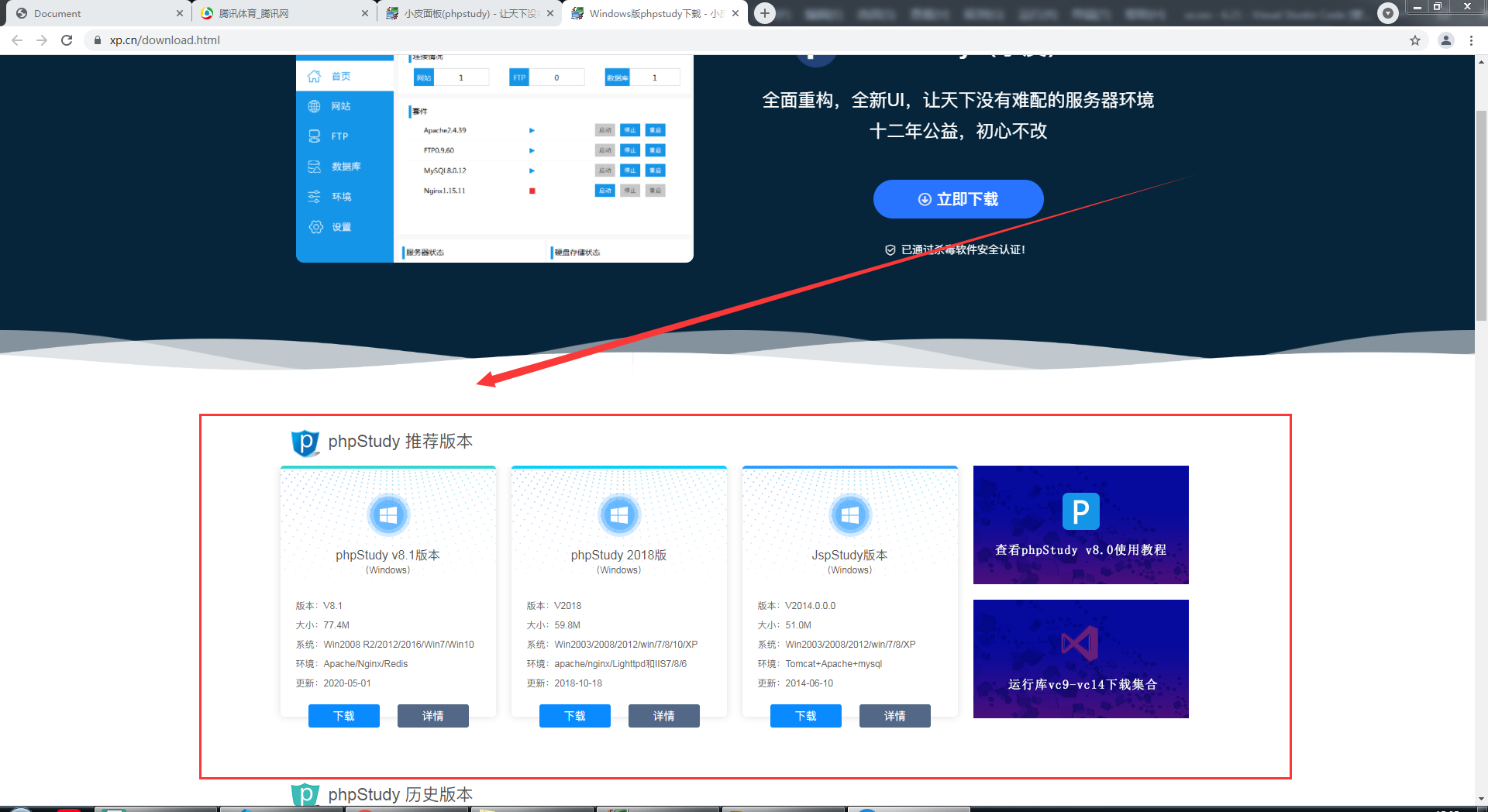The height and width of the screenshot is (812, 1488).
Task: Click the padlock site info icon
Action: pyautogui.click(x=98, y=40)
